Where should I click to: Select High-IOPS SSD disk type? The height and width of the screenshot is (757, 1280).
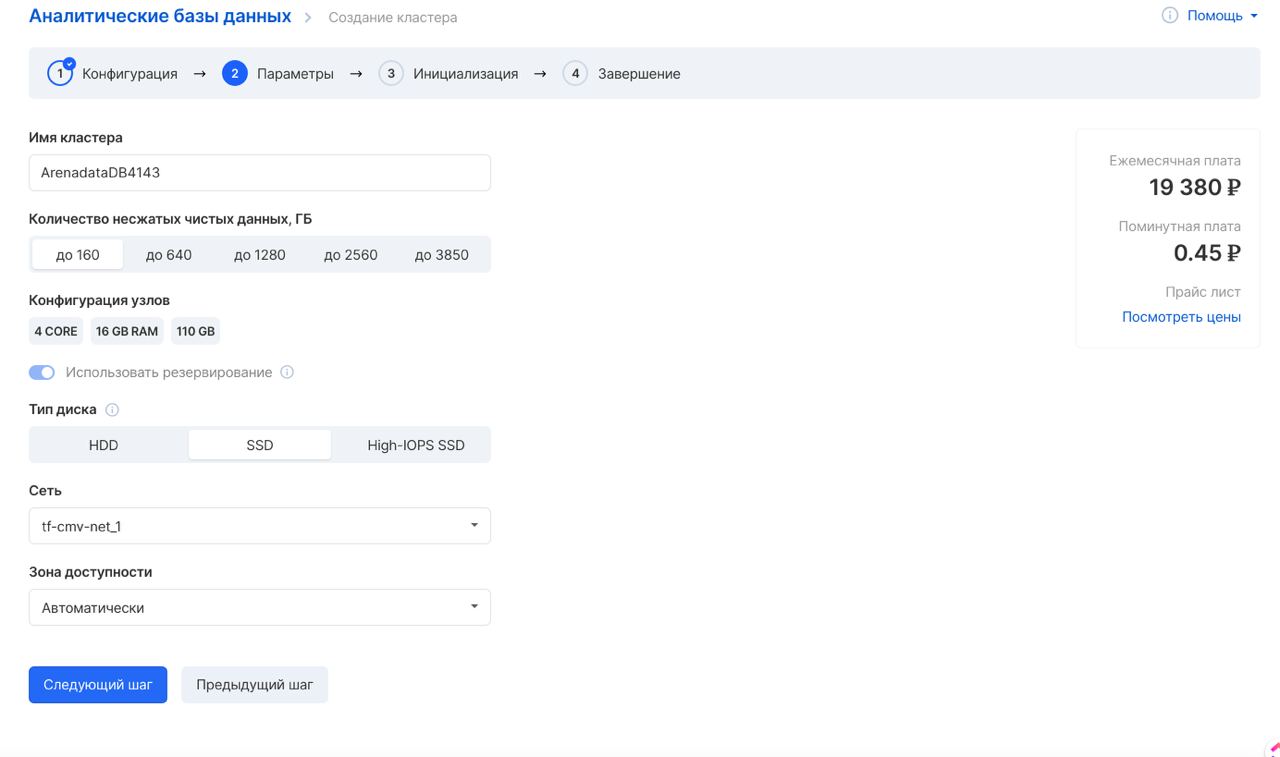(416, 445)
